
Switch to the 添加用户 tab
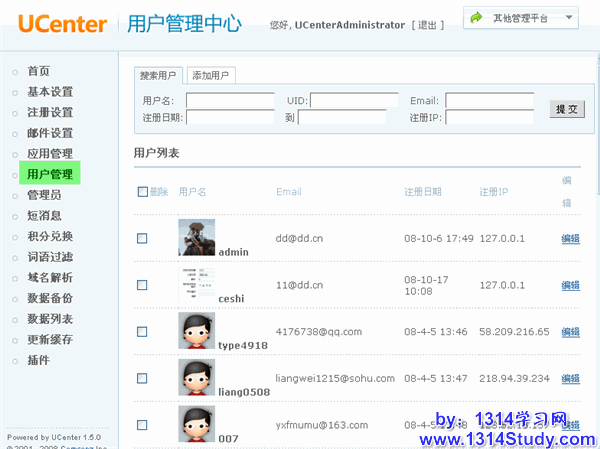tap(211, 75)
